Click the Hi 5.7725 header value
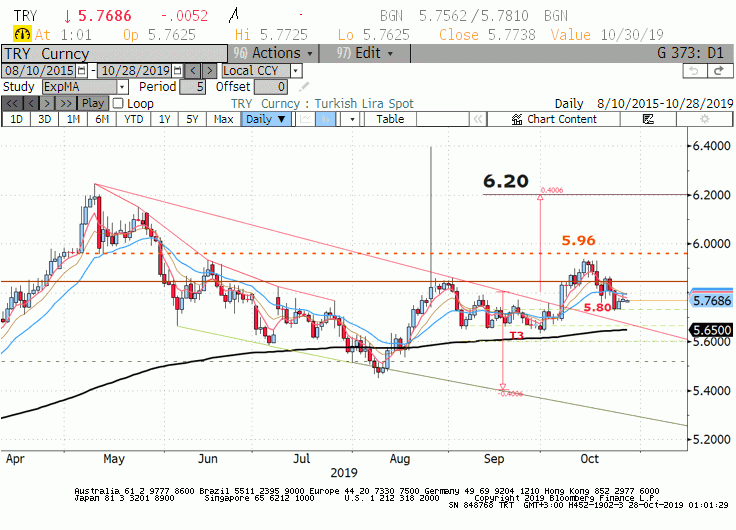Viewport: 736px width, 530px height. click(271, 35)
